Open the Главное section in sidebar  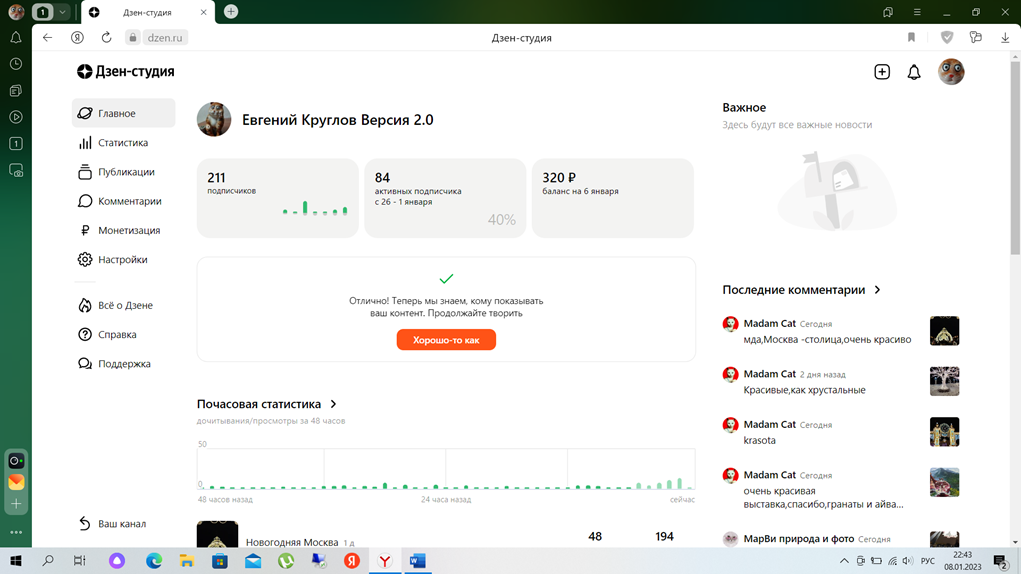(x=123, y=113)
